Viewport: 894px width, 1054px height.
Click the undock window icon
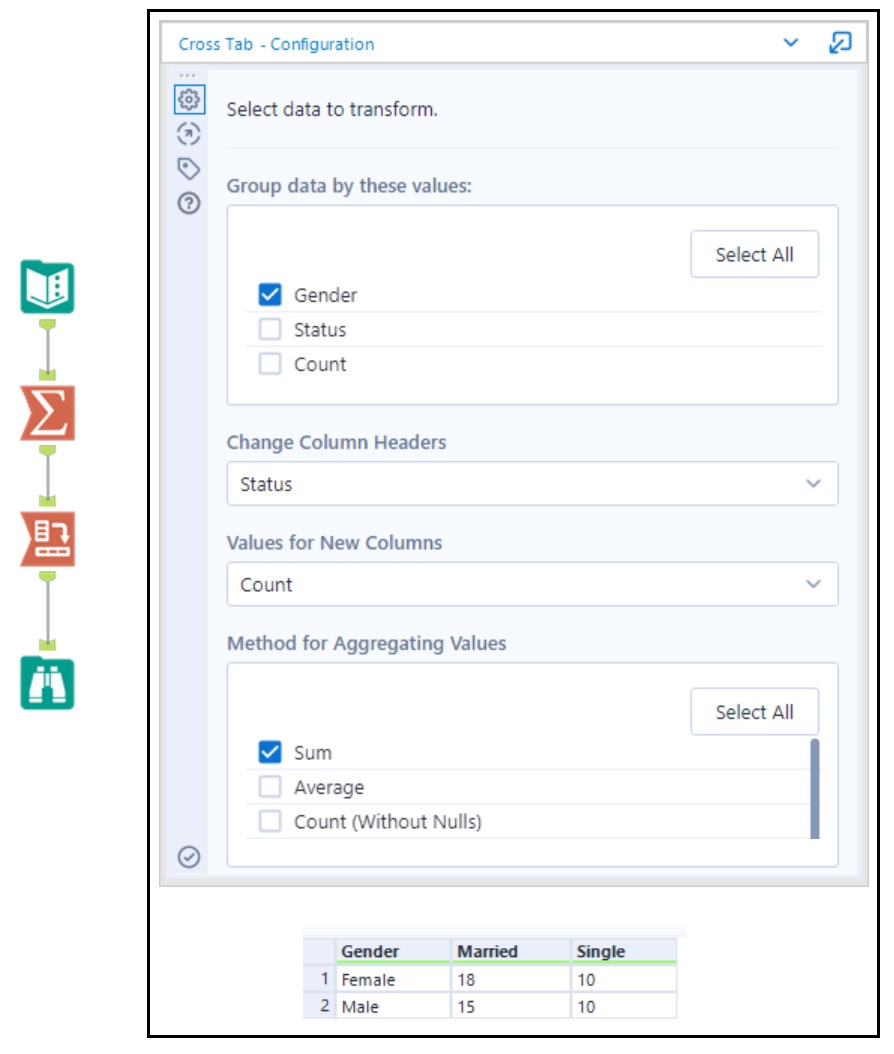click(840, 42)
